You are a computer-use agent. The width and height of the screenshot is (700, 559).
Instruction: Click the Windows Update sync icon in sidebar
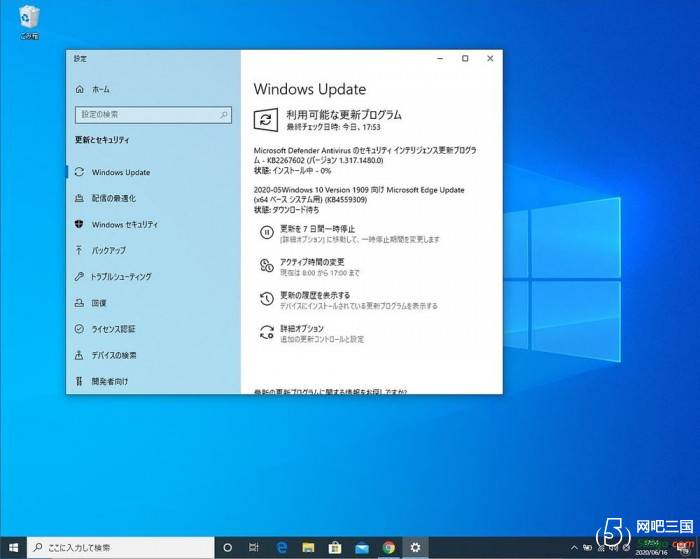[x=79, y=172]
